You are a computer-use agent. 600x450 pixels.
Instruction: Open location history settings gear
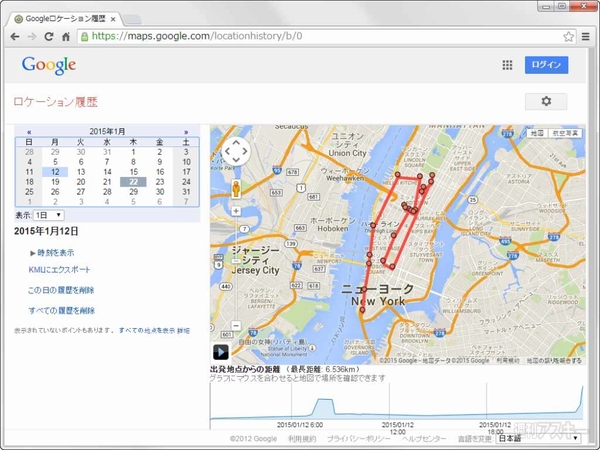tap(546, 101)
